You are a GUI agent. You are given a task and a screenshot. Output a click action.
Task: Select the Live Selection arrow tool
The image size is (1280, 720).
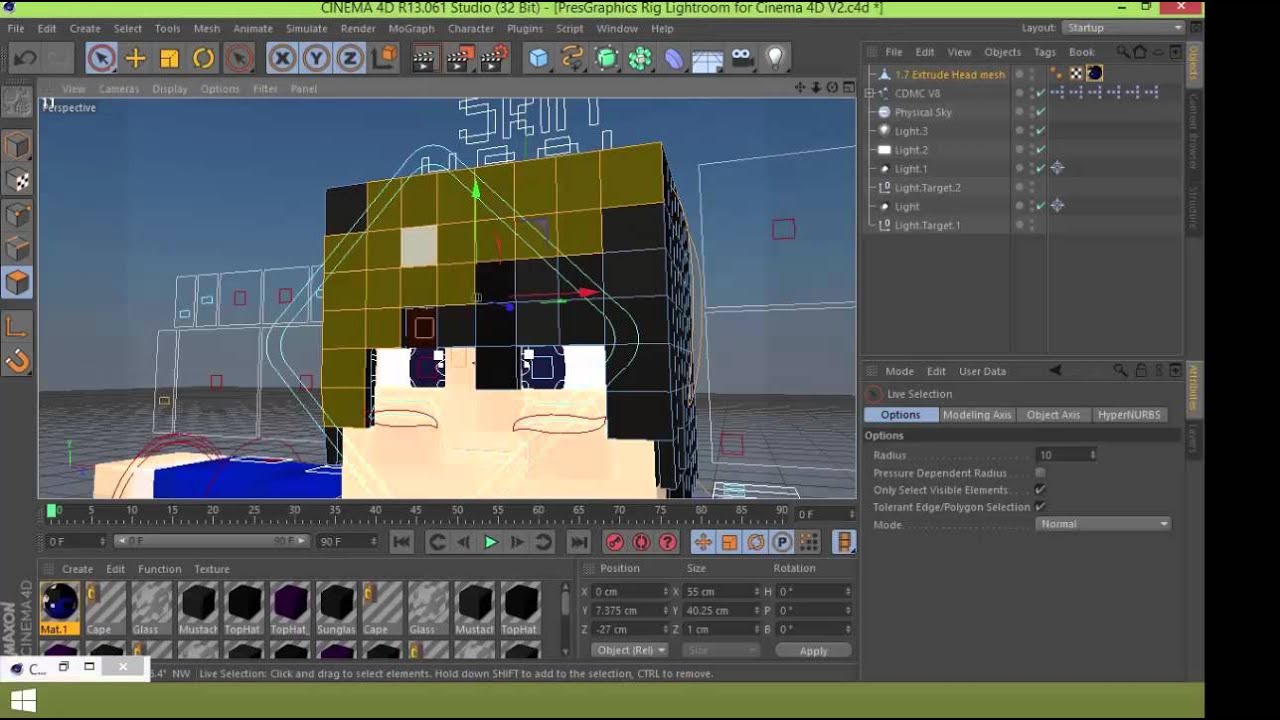pyautogui.click(x=100, y=58)
